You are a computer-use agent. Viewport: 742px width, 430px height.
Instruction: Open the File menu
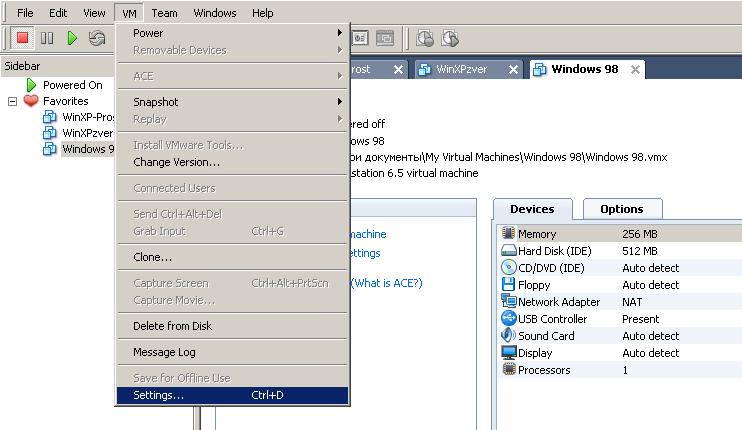[25, 13]
